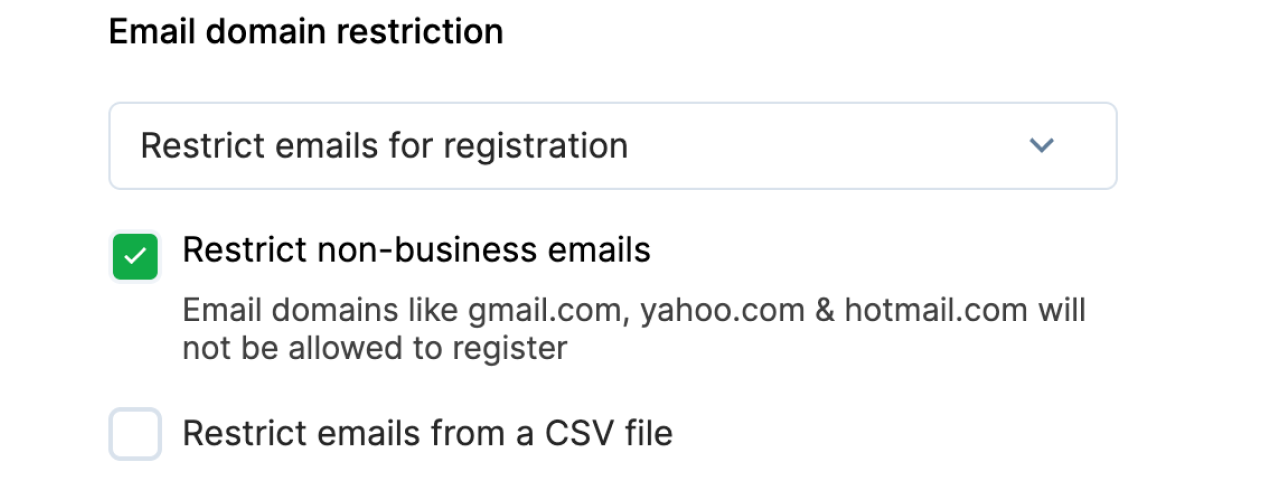Click the 'Restrict emails for registration' selected value text
This screenshot has height=483, width=1280.
384,146
